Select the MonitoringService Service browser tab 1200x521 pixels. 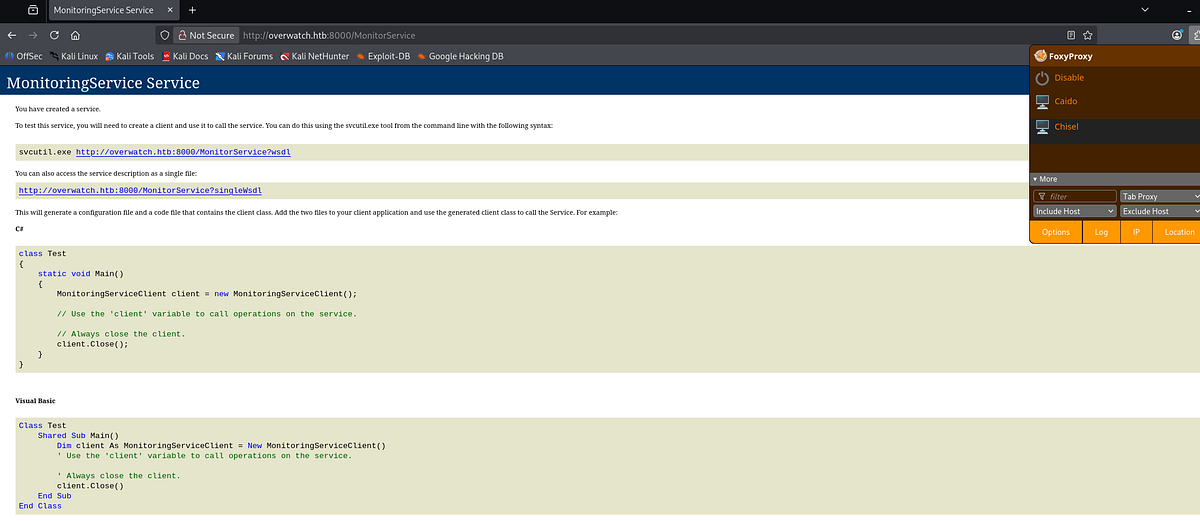coord(113,10)
